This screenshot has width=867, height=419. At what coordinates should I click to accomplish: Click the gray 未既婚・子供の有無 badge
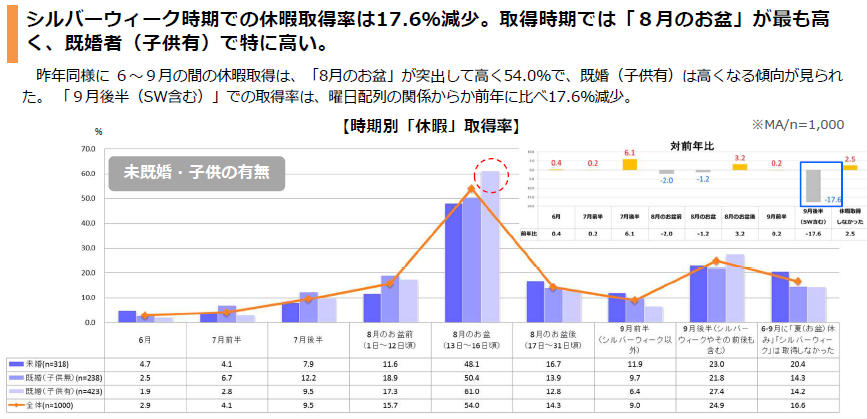pyautogui.click(x=196, y=173)
